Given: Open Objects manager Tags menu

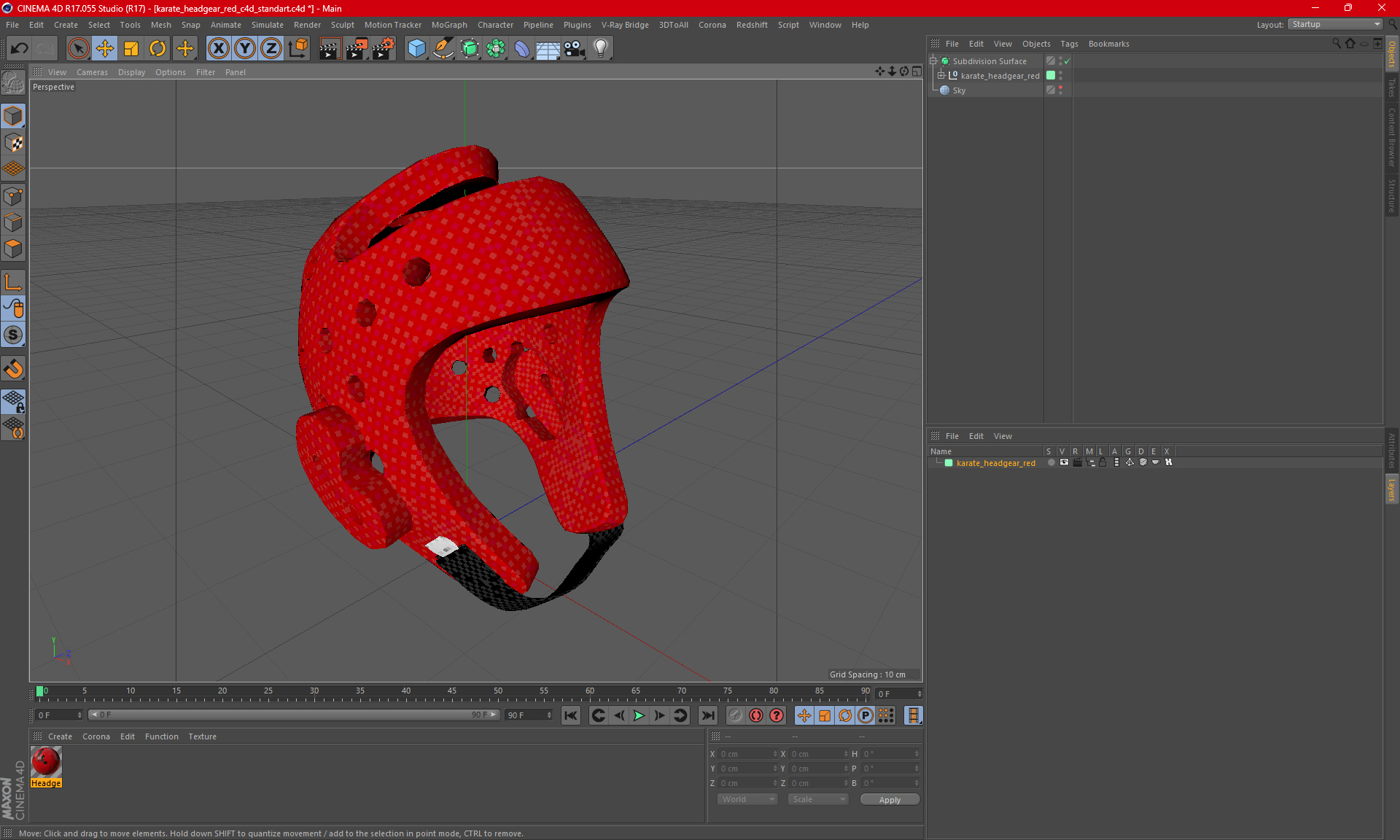Looking at the screenshot, I should click(x=1069, y=44).
